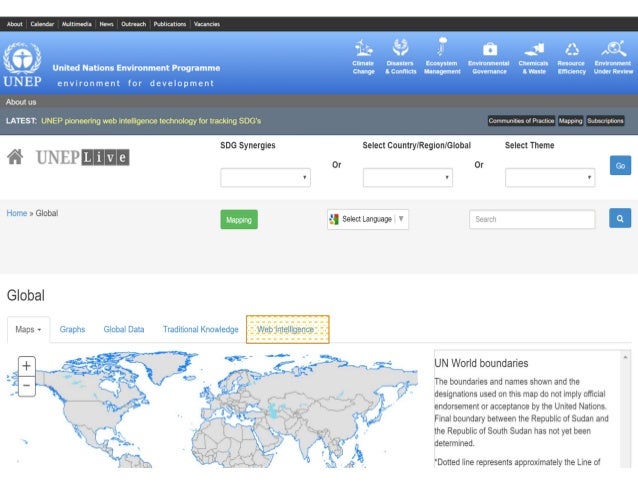The width and height of the screenshot is (638, 483).
Task: Open the Select Theme dropdown
Action: click(550, 177)
